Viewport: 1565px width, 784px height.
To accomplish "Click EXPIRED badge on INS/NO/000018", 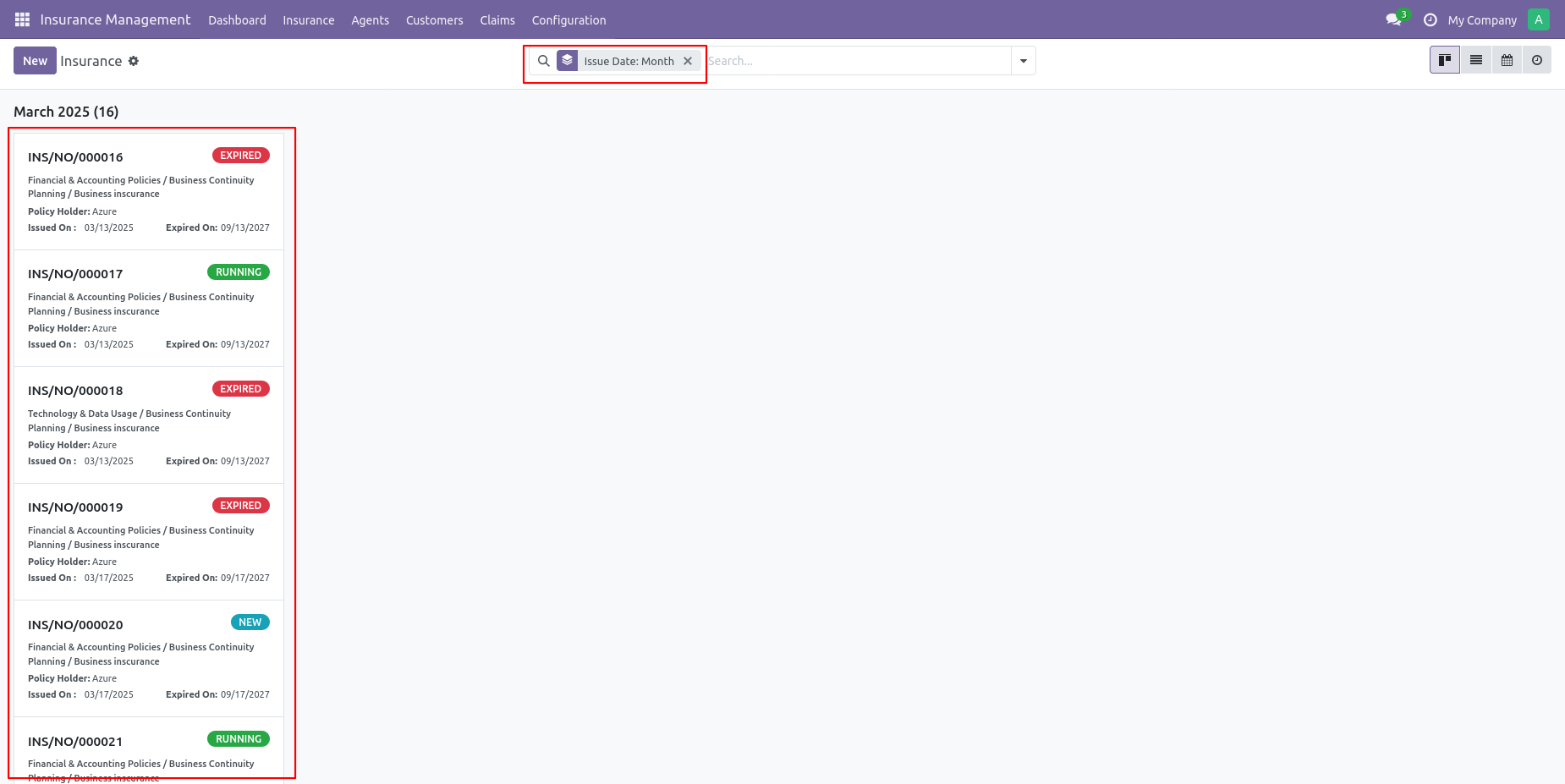I will [x=241, y=389].
